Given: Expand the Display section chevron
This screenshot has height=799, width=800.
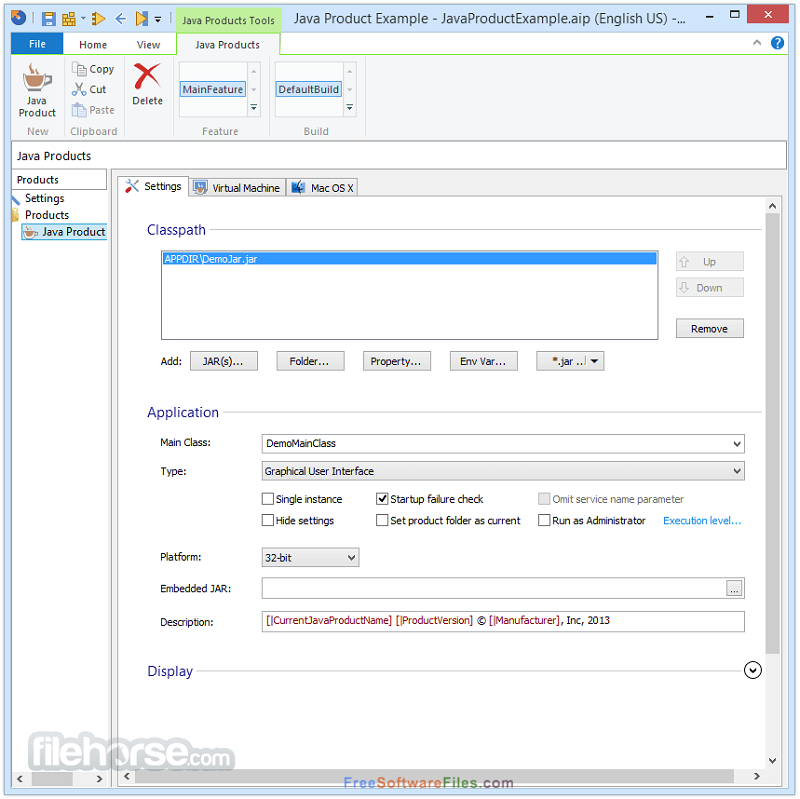Looking at the screenshot, I should click(753, 670).
